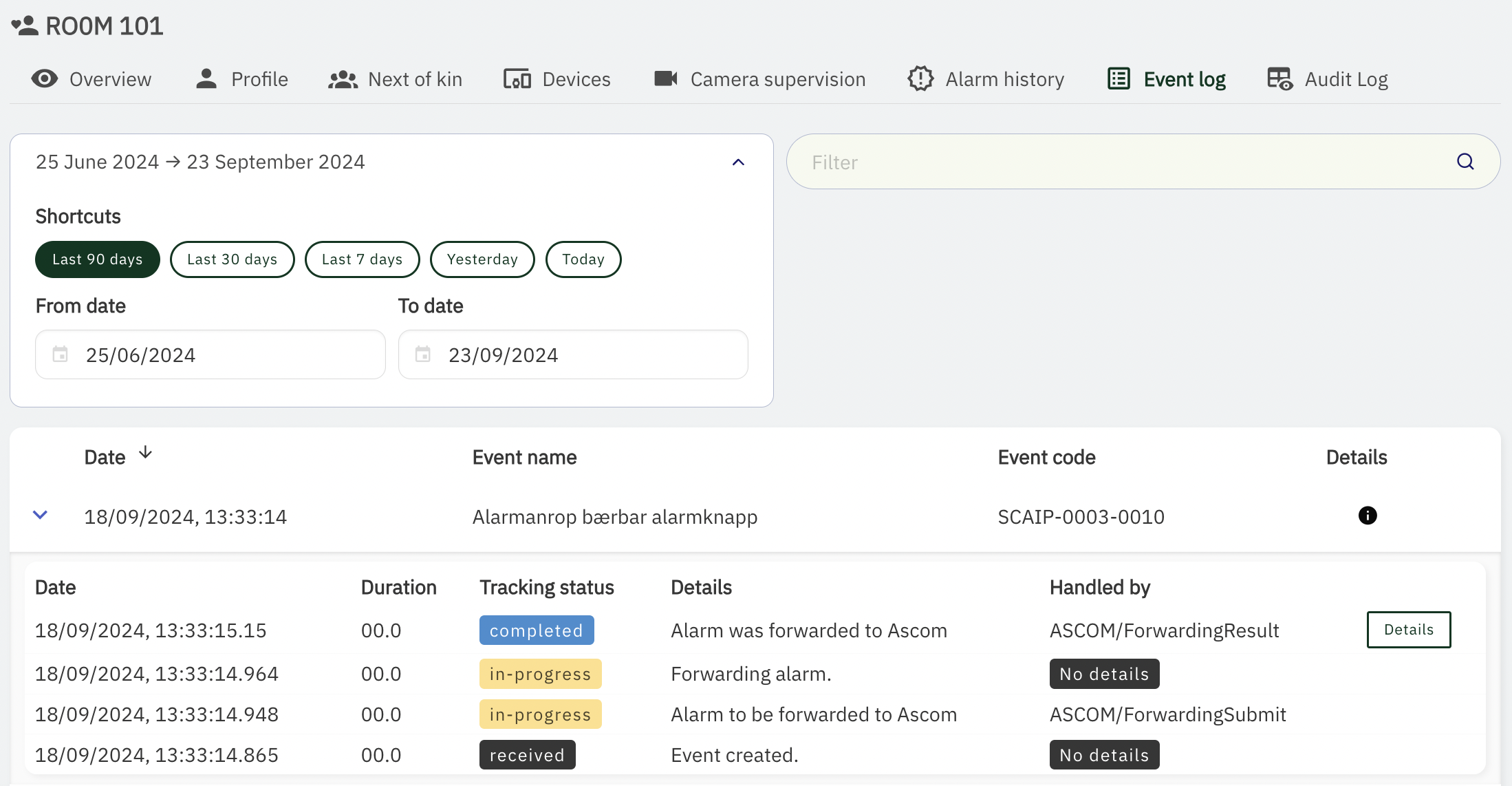Click the Event name column header
The image size is (1512, 786).
[x=524, y=457]
